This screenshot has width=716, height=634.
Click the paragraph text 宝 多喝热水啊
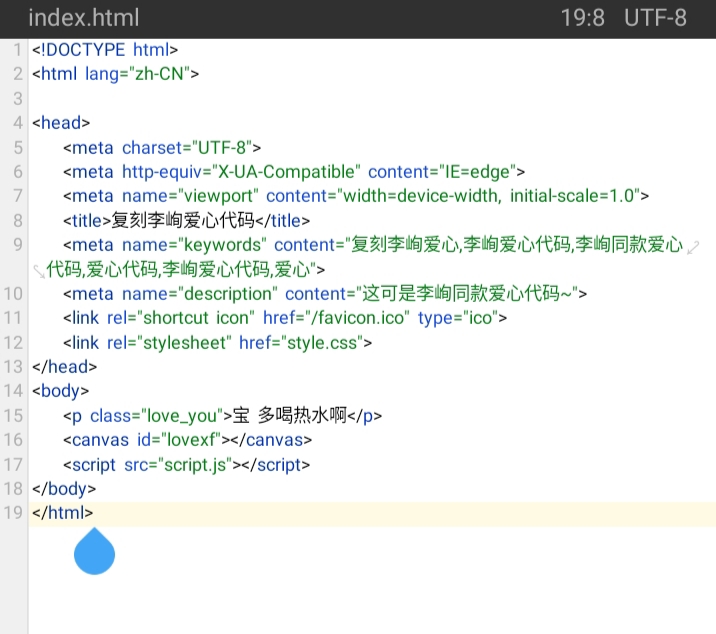pyautogui.click(x=290, y=416)
